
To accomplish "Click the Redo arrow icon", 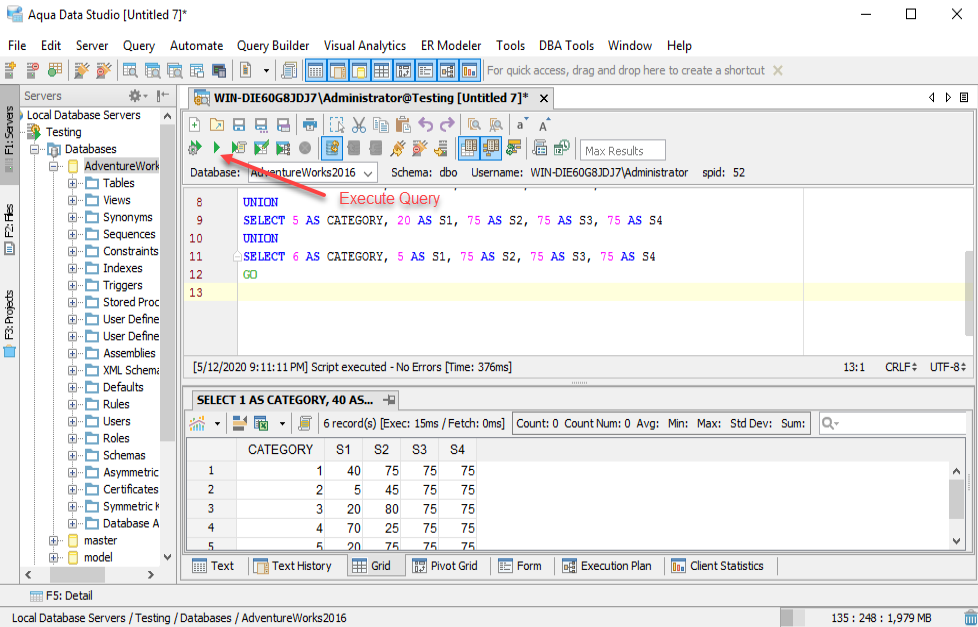I will point(447,125).
